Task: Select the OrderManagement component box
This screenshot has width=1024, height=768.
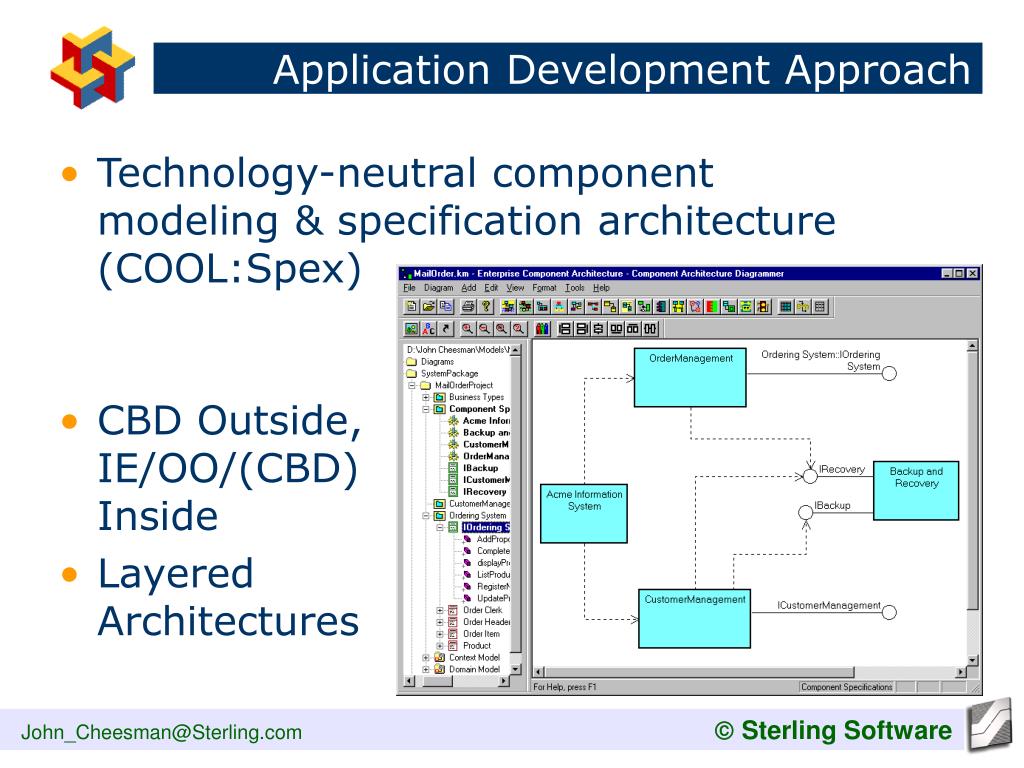Action: pos(690,377)
